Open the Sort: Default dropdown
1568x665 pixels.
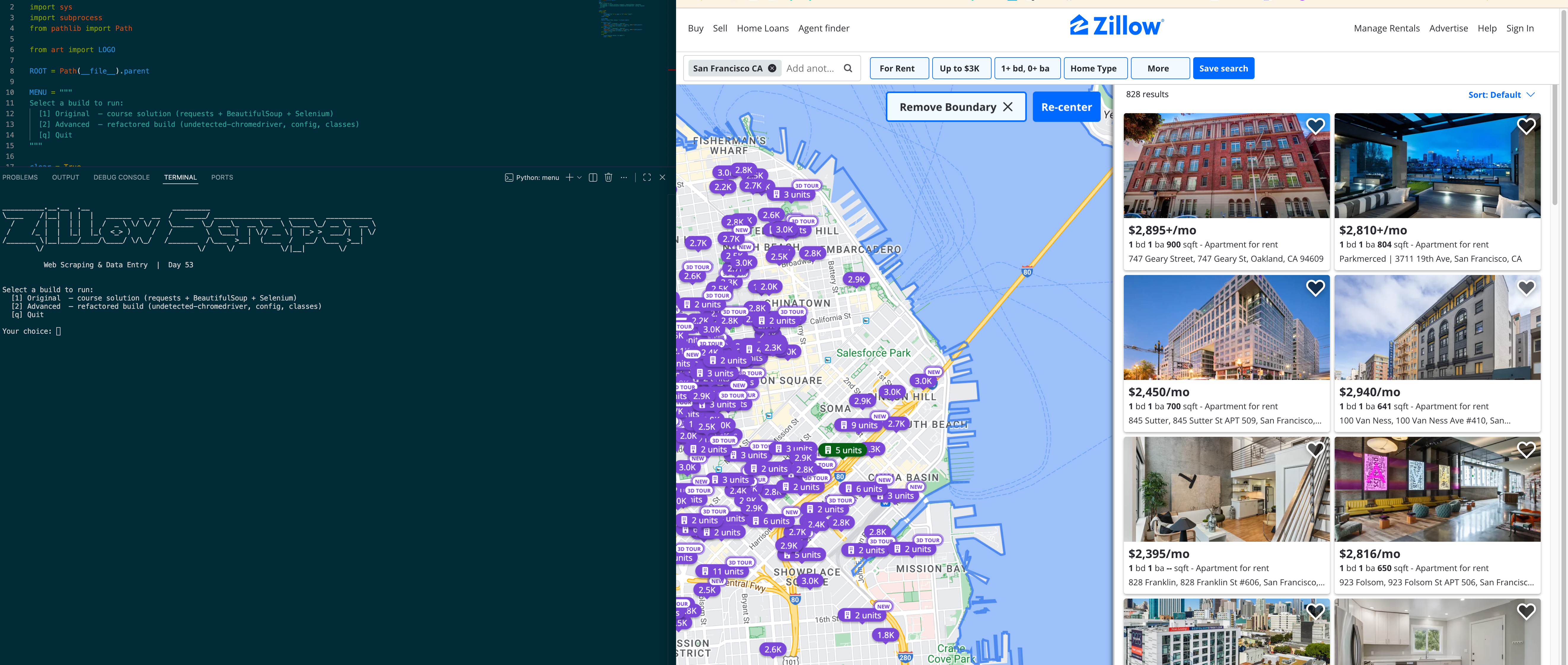pyautogui.click(x=1501, y=95)
